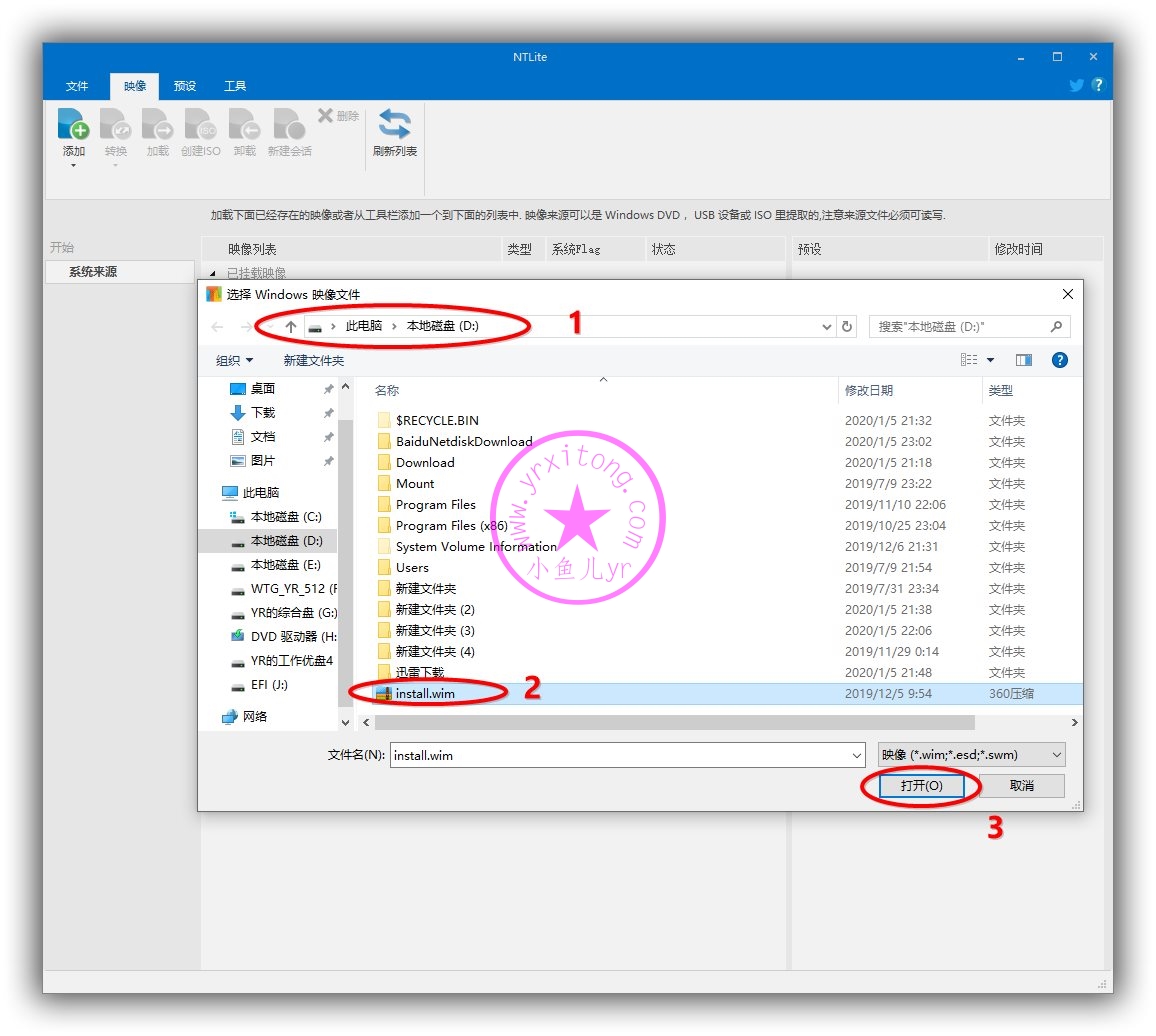
Task: Click the Refresh list toolbar icon
Action: tap(394, 125)
